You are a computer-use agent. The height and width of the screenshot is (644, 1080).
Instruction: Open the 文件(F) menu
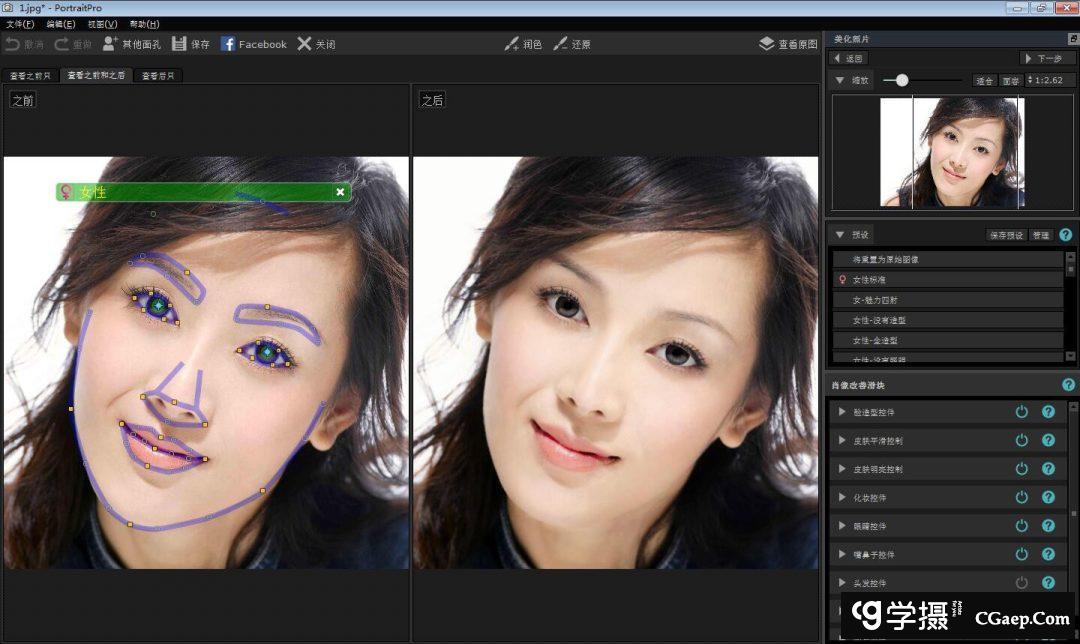pos(19,23)
